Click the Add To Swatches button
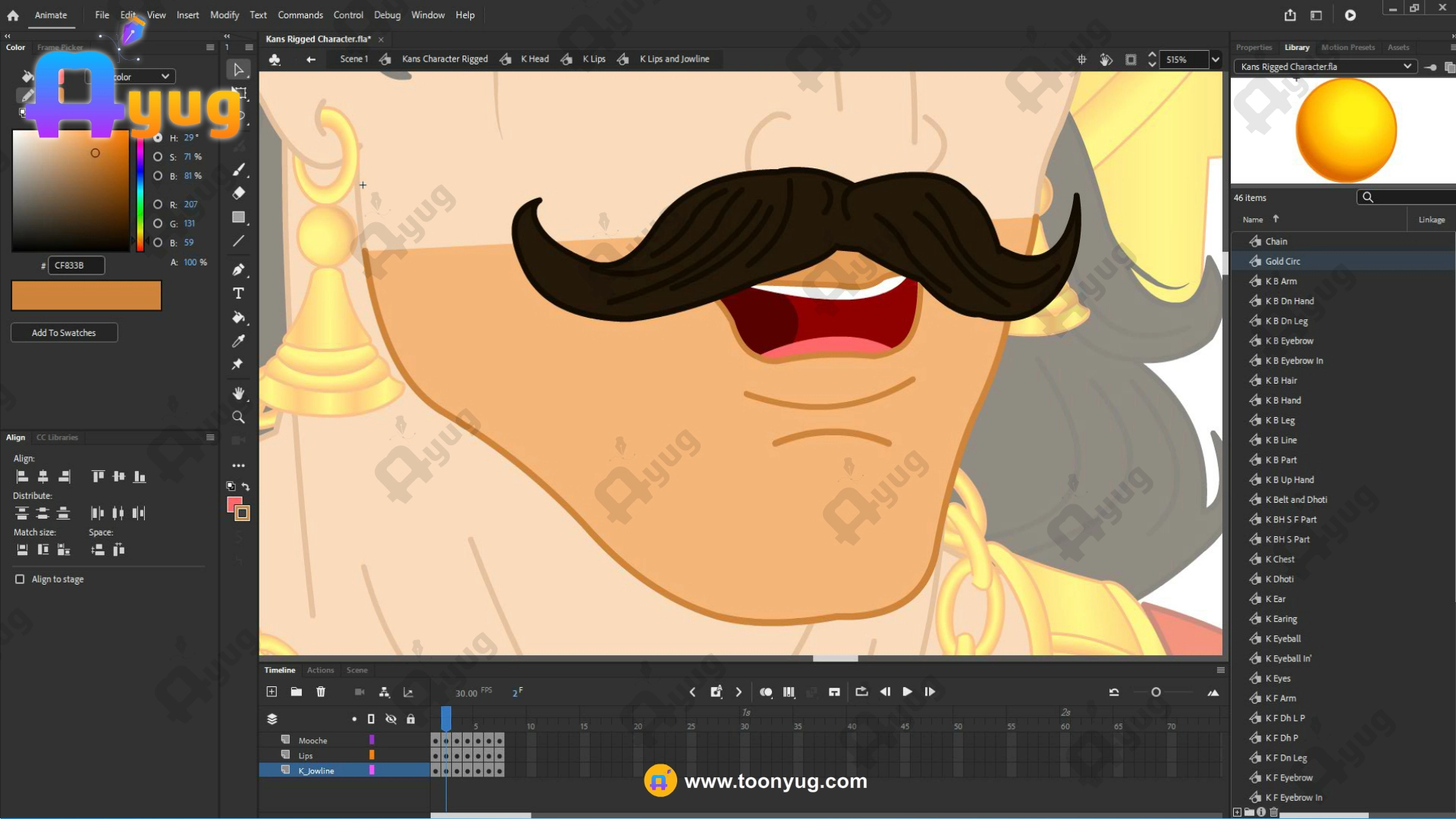 pos(64,333)
